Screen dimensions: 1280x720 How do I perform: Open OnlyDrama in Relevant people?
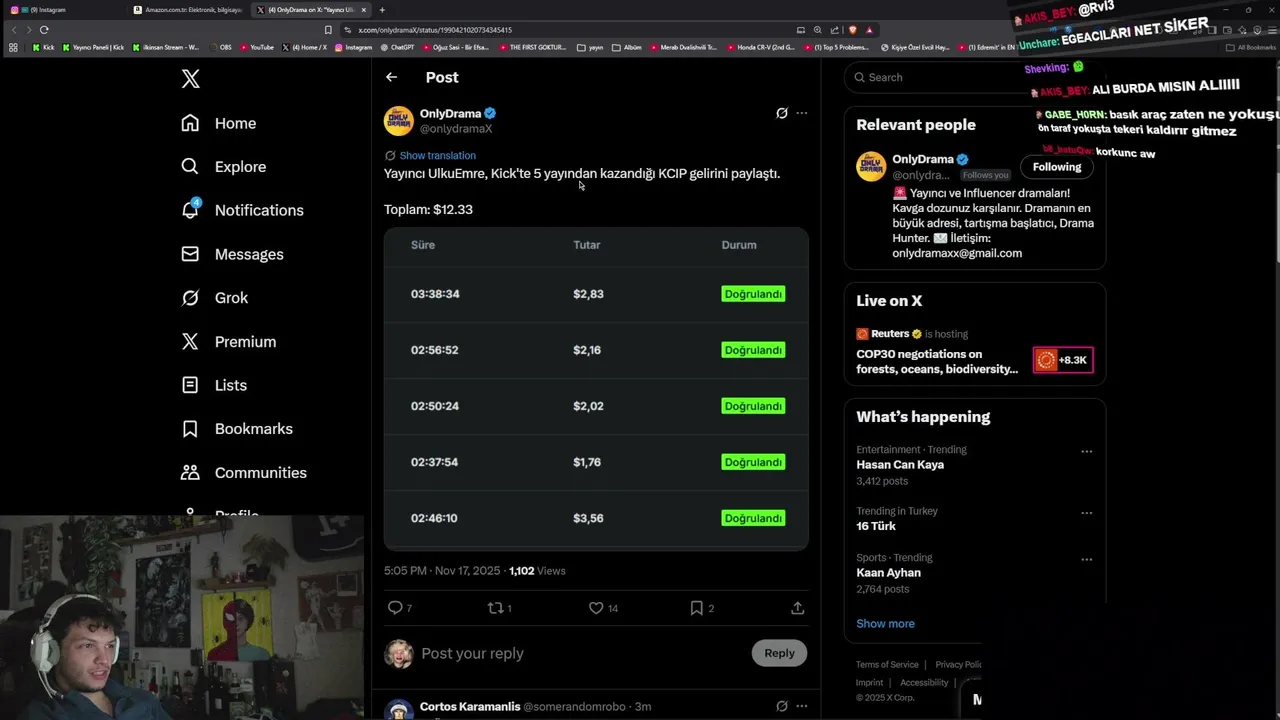(922, 160)
